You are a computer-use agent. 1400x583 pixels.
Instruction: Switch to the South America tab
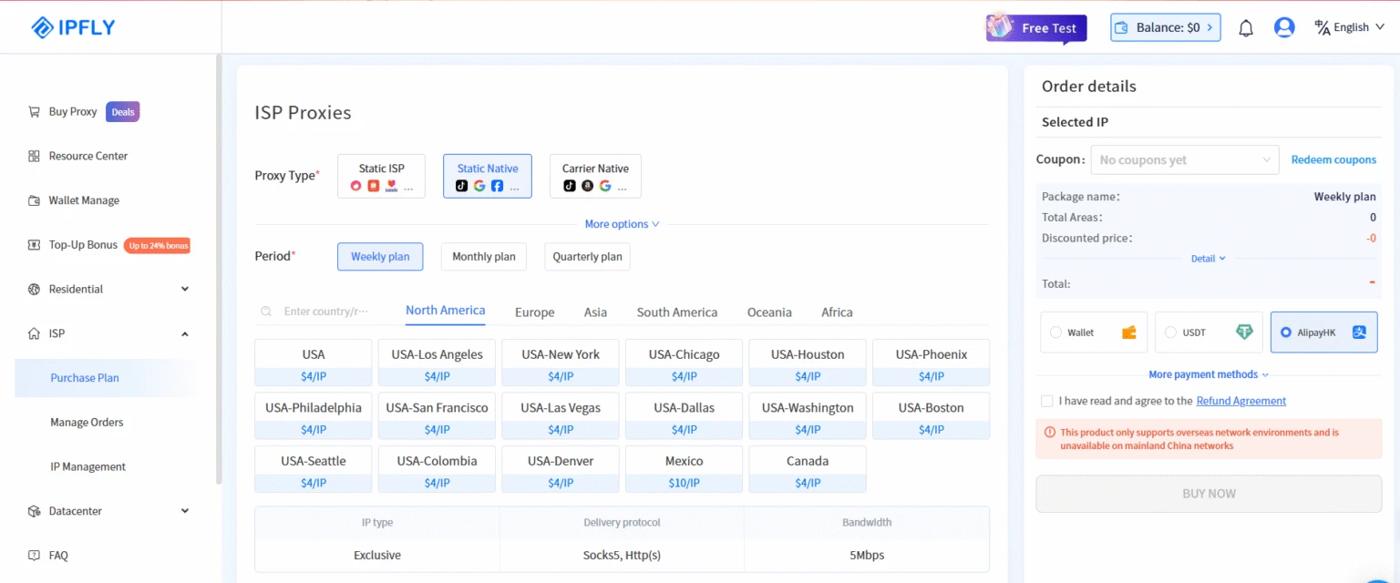677,312
